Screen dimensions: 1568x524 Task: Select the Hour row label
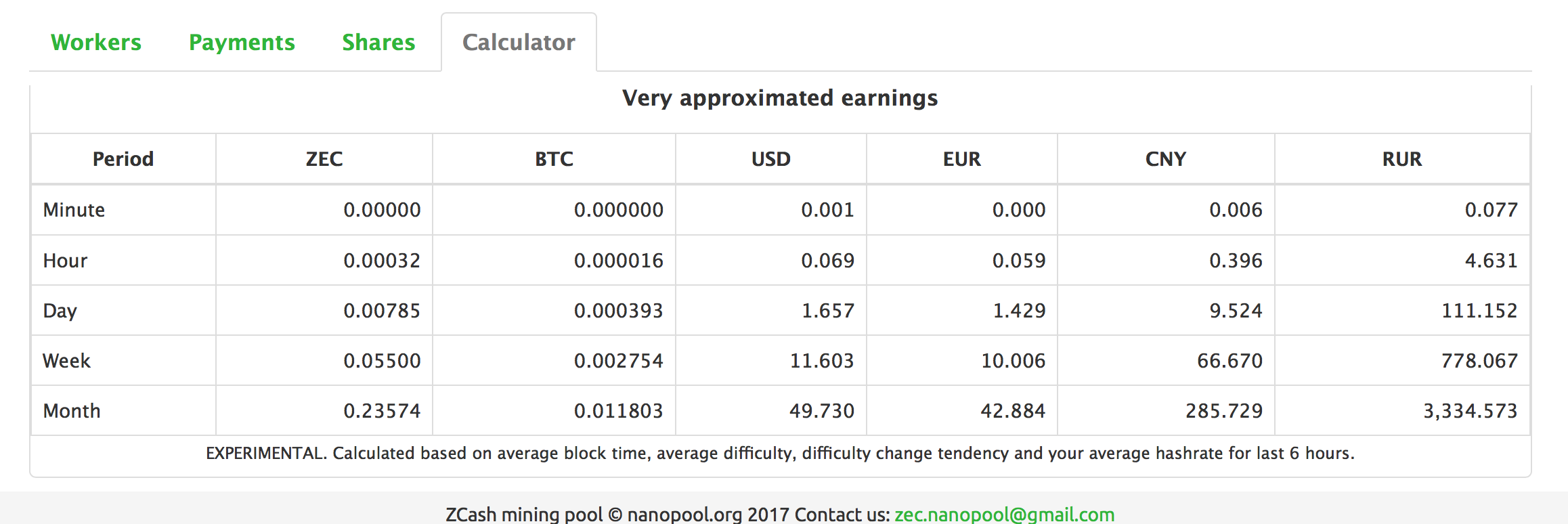pos(65,261)
